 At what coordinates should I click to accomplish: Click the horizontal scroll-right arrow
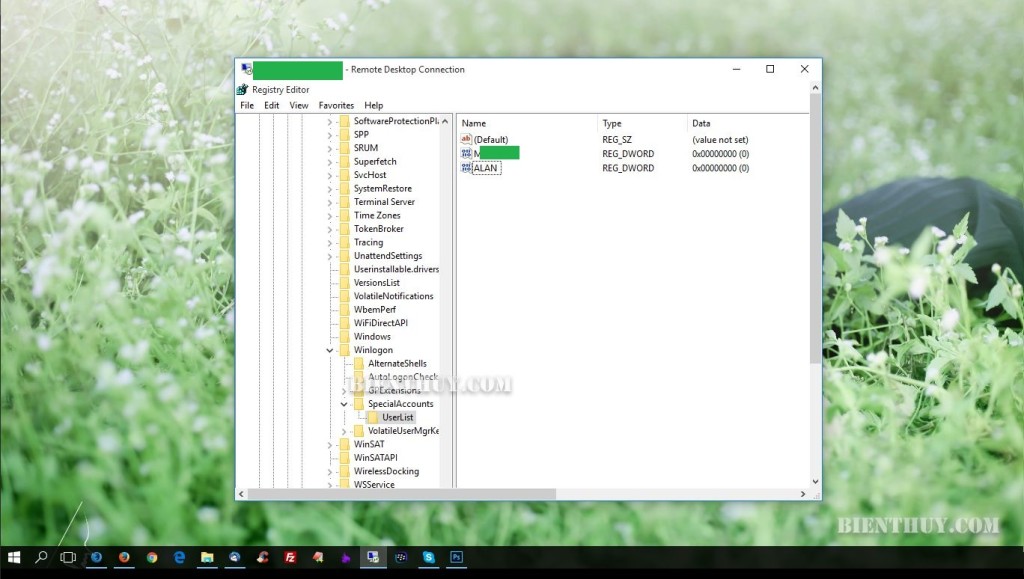(x=803, y=494)
